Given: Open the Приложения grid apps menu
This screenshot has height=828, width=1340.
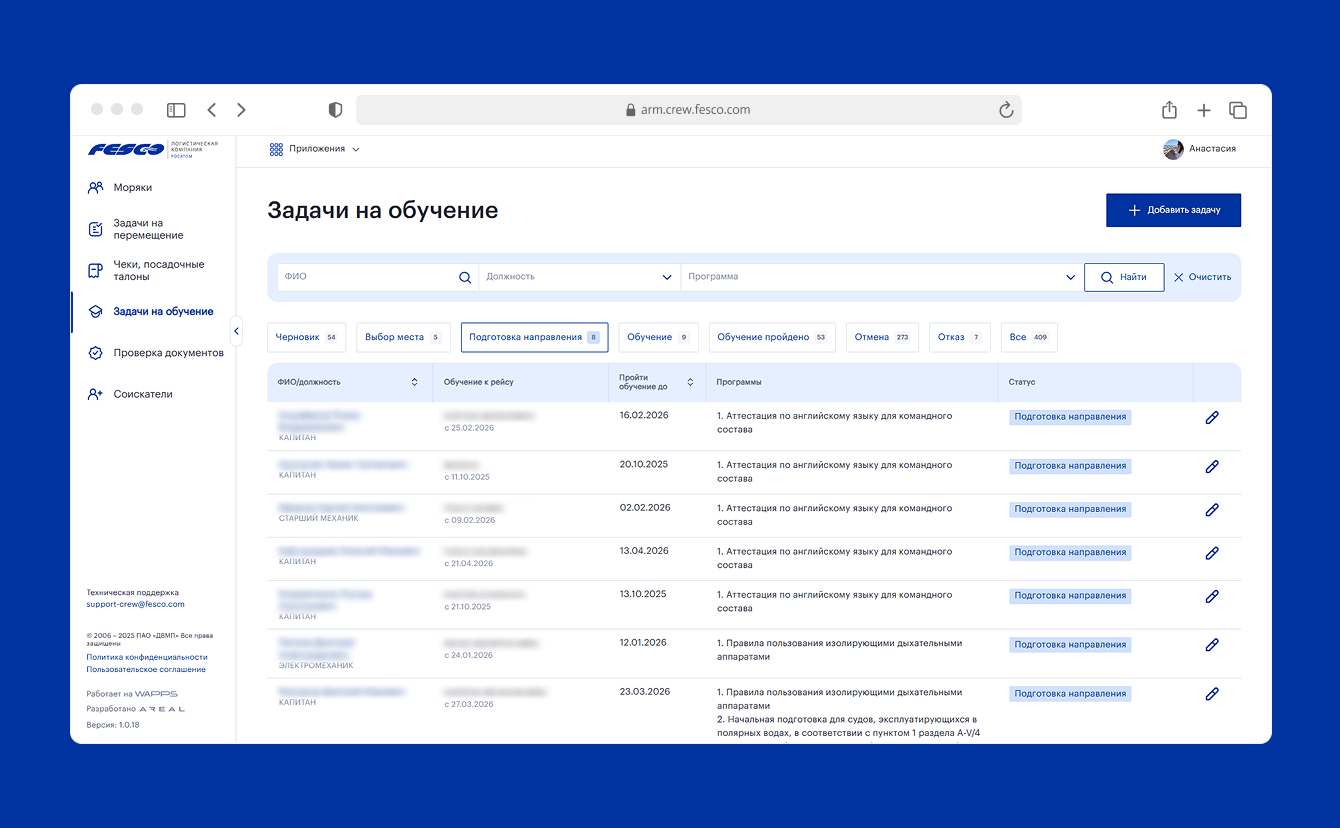Looking at the screenshot, I should click(x=314, y=149).
